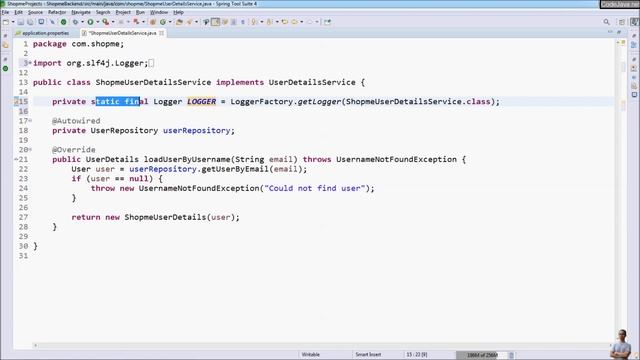Viewport: 640px width, 360px height.
Task: Click the ShopmeUserDetails constructor call on line 27
Action: click(x=165, y=217)
